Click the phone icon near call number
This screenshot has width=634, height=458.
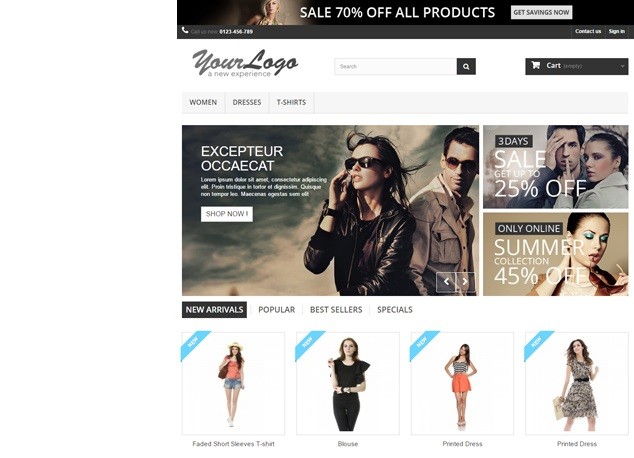[x=185, y=30]
